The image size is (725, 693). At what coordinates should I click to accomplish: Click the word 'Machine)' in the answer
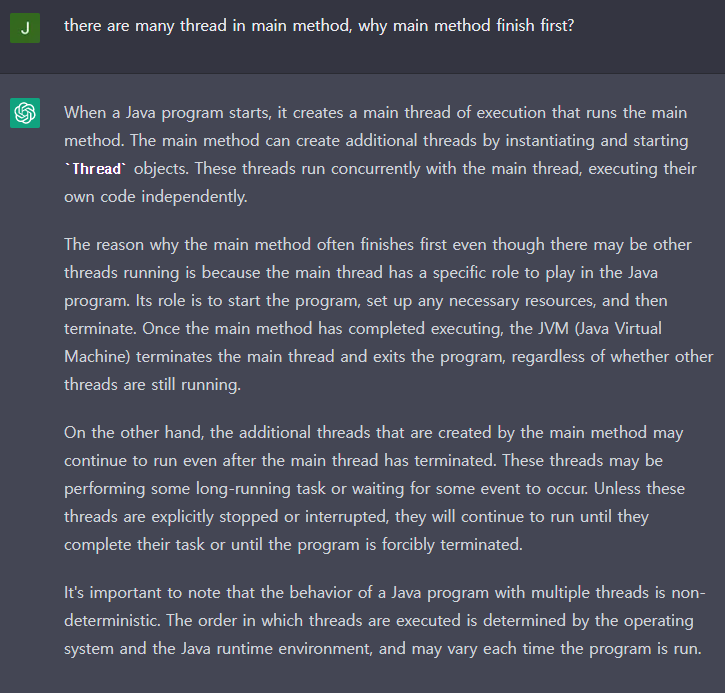point(97,357)
